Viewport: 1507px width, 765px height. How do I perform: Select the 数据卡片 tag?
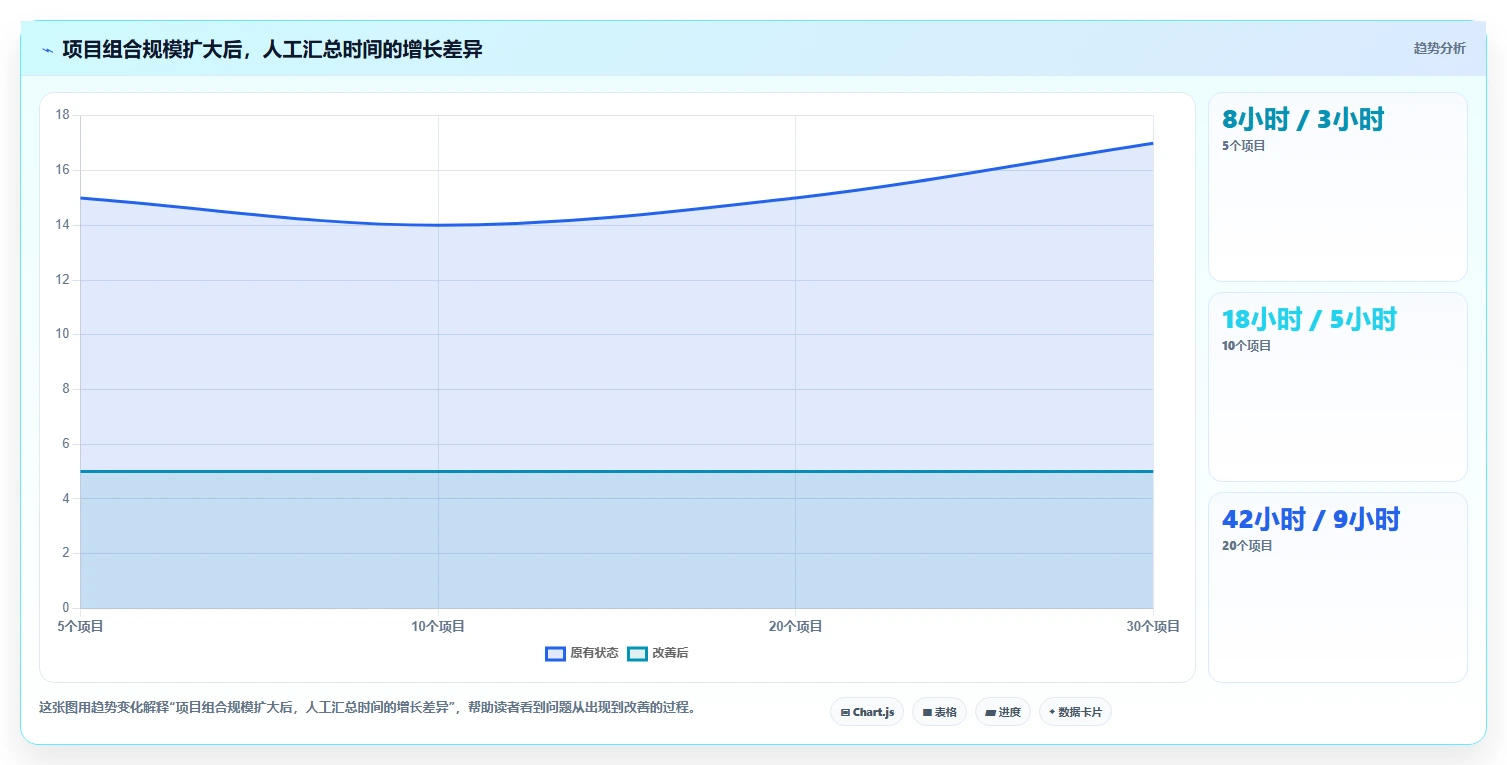(1075, 712)
